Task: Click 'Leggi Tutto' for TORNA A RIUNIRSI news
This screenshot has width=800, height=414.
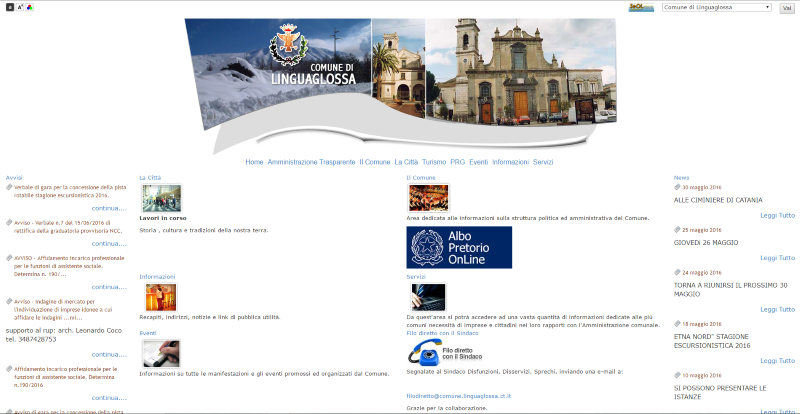Action: (x=778, y=309)
